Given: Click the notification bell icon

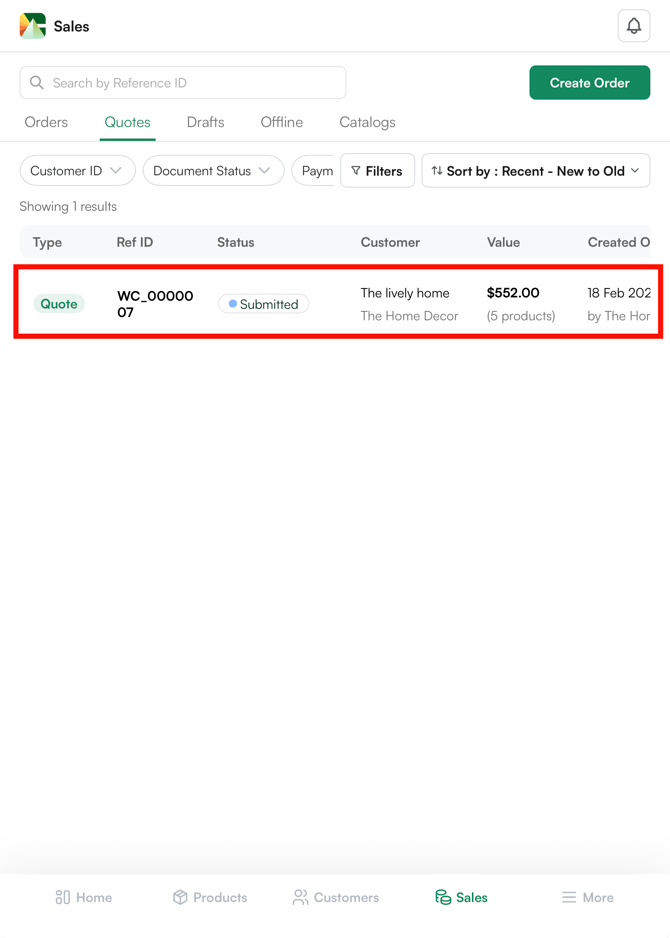Looking at the screenshot, I should (x=633, y=26).
